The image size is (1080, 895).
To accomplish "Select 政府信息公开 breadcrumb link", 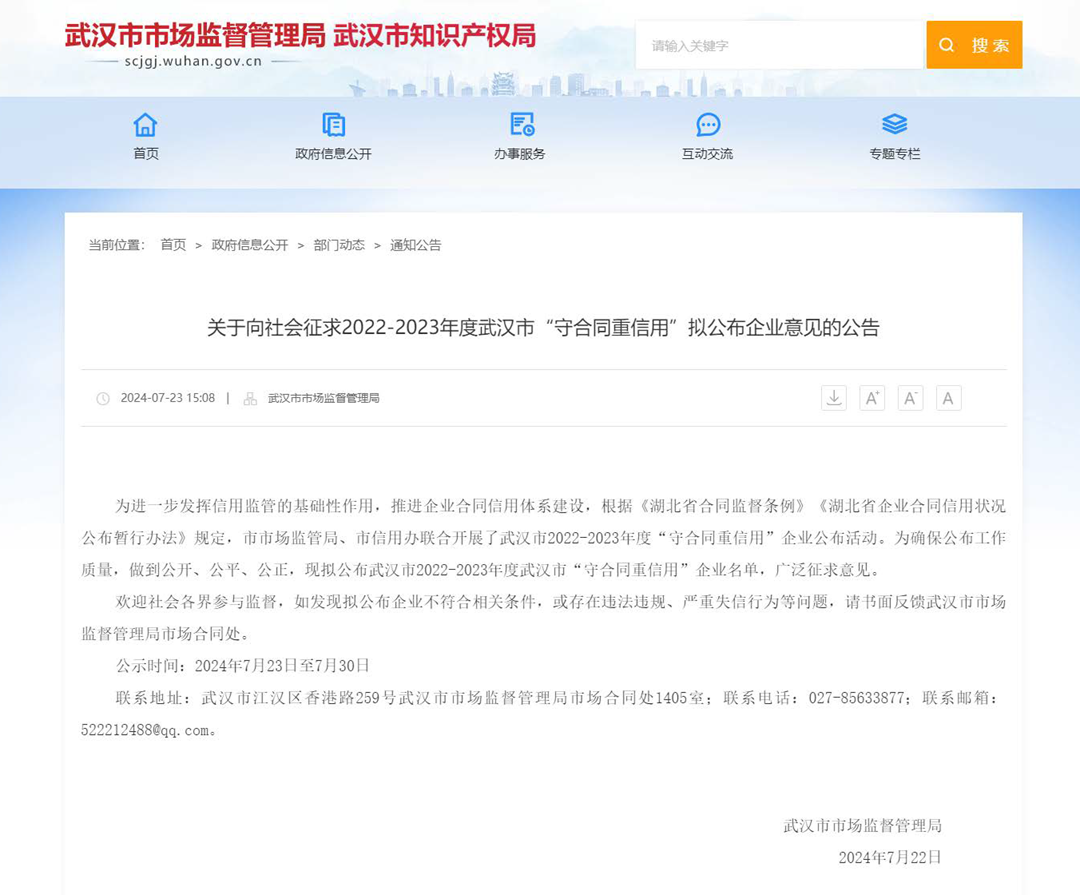I will click(x=249, y=245).
